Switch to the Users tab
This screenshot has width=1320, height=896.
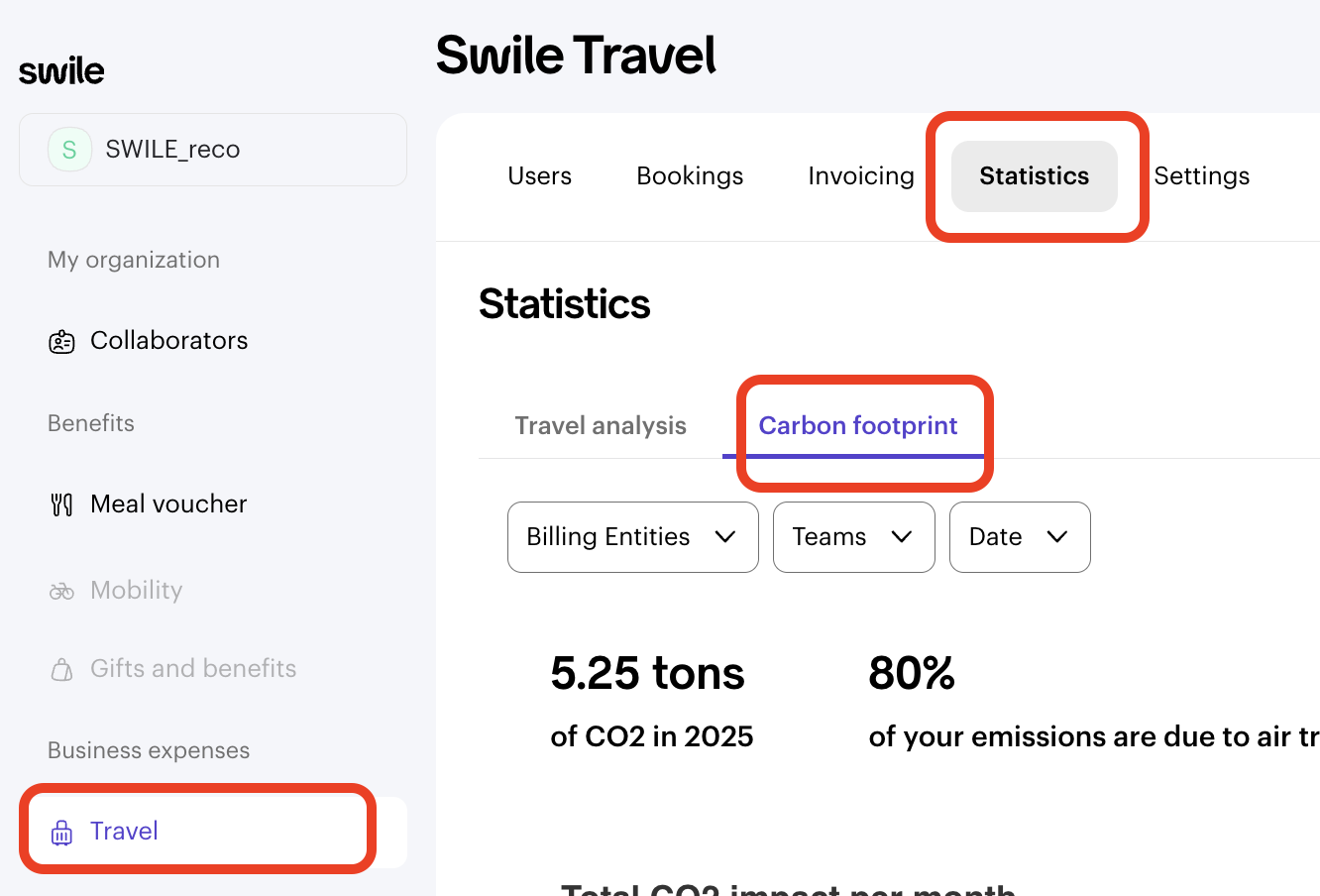click(539, 176)
